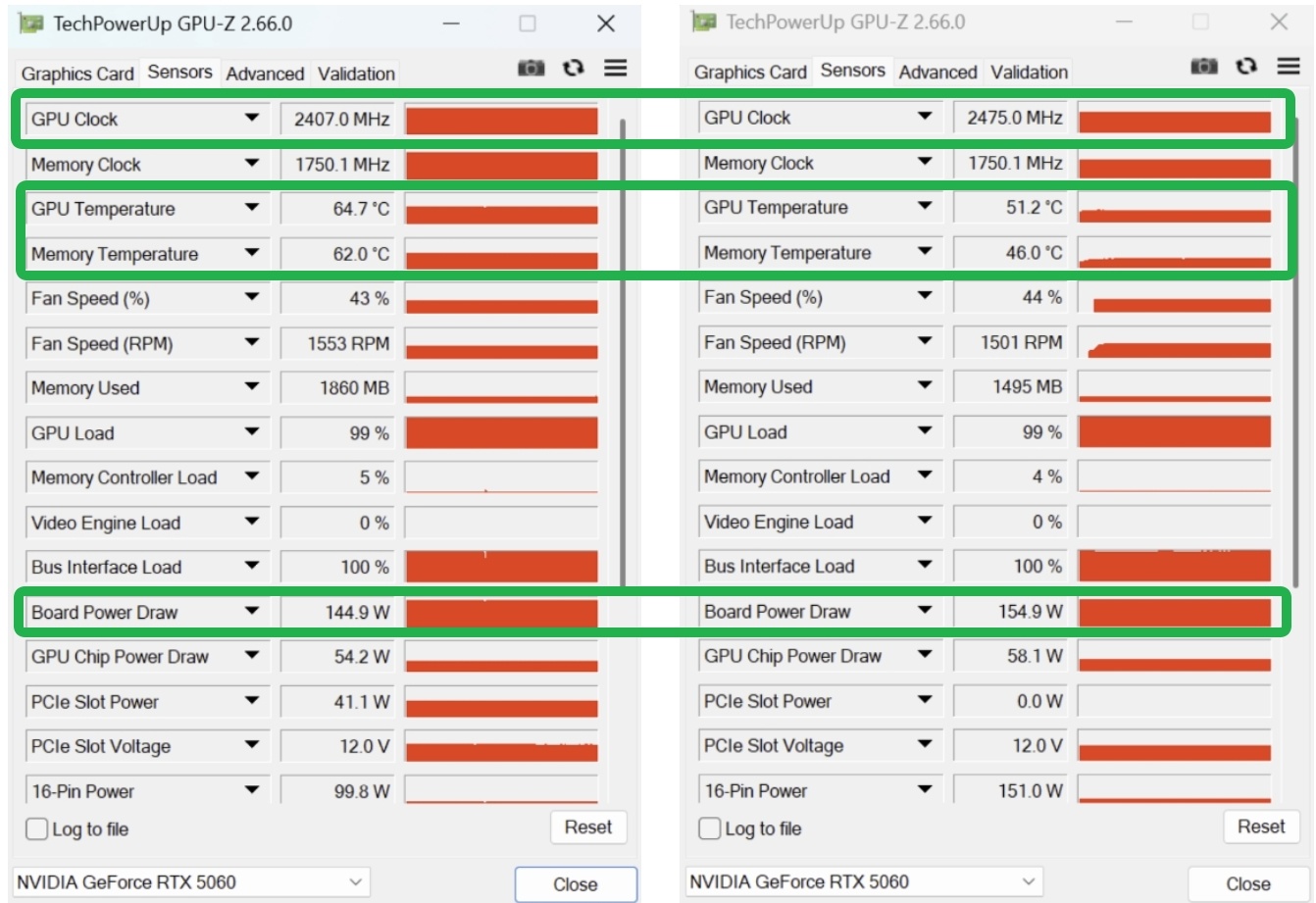1316x903 pixels.
Task: Click the Reset button in the left window
Action: 588,828
